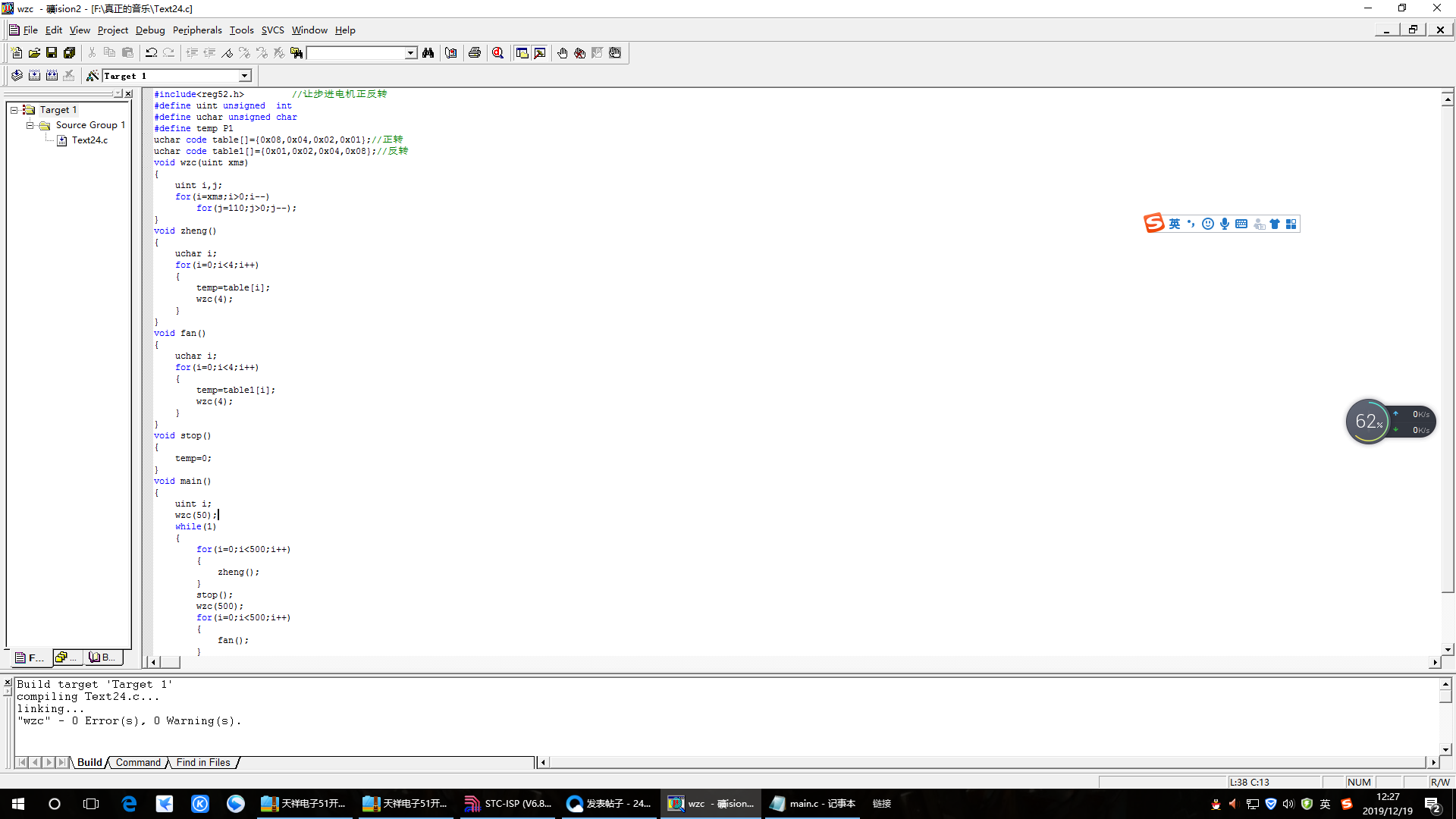
Task: Open the Peripherals menu
Action: (x=197, y=30)
